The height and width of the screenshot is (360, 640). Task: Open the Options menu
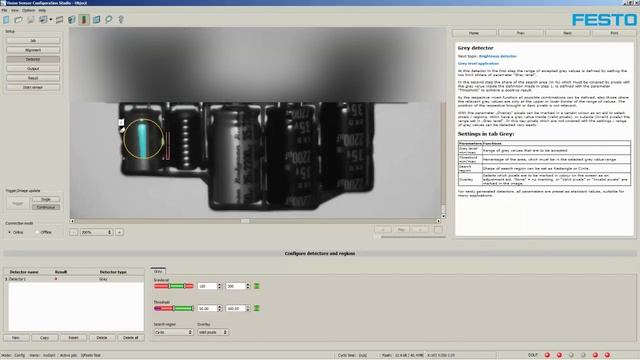point(28,10)
